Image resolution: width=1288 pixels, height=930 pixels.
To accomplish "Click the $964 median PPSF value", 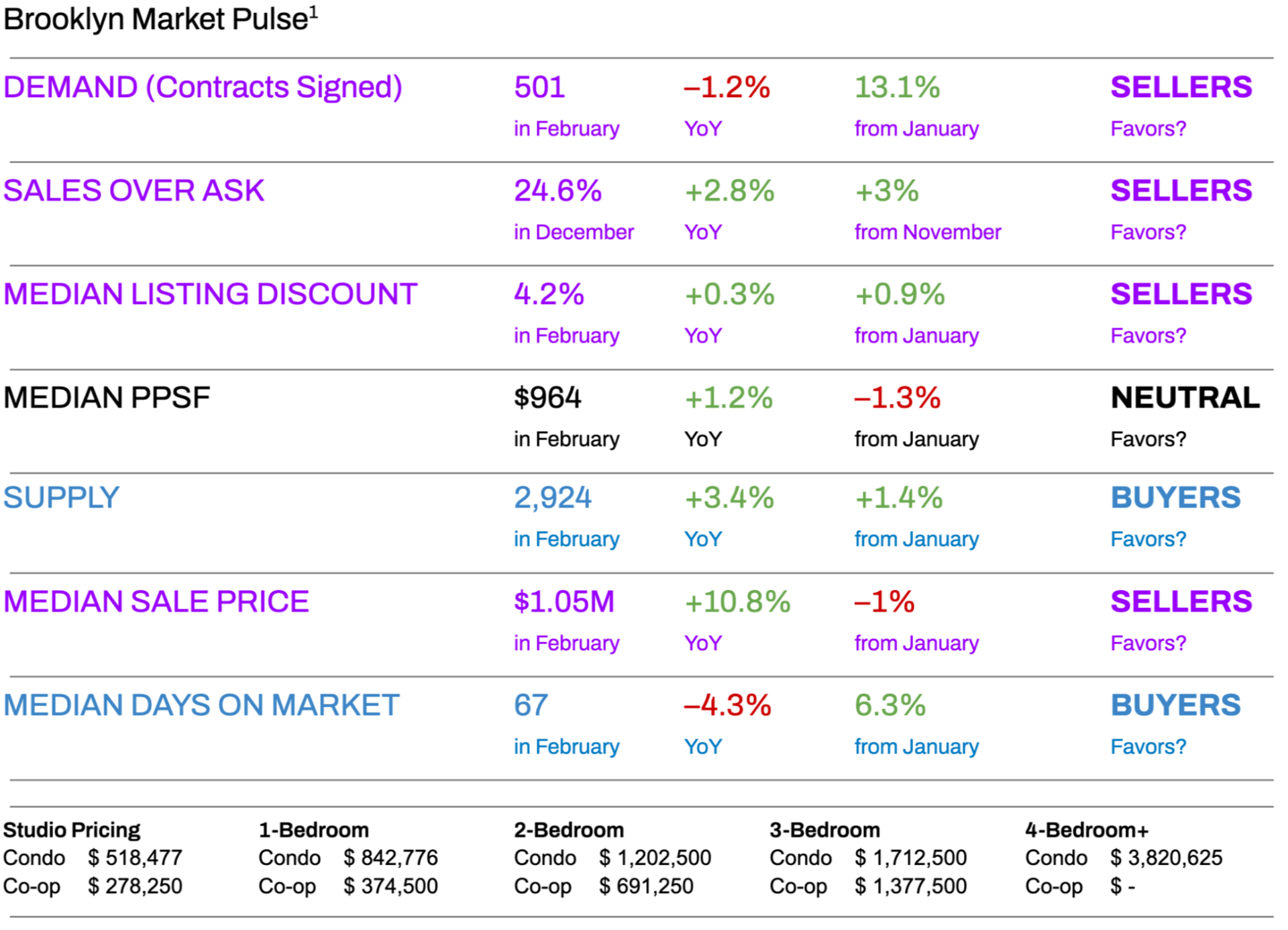I will coord(547,397).
